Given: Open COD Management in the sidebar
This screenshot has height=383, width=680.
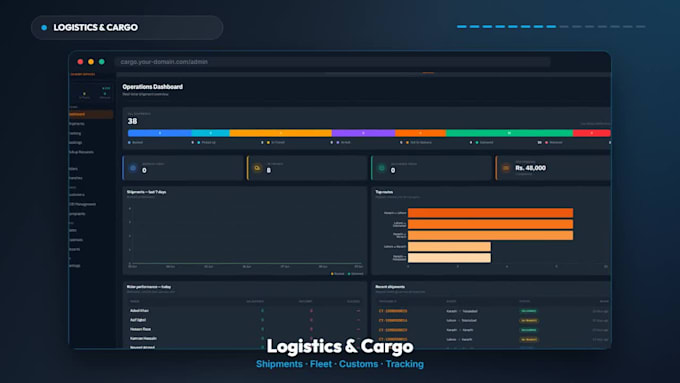Looking at the screenshot, I should pyautogui.click(x=82, y=204).
